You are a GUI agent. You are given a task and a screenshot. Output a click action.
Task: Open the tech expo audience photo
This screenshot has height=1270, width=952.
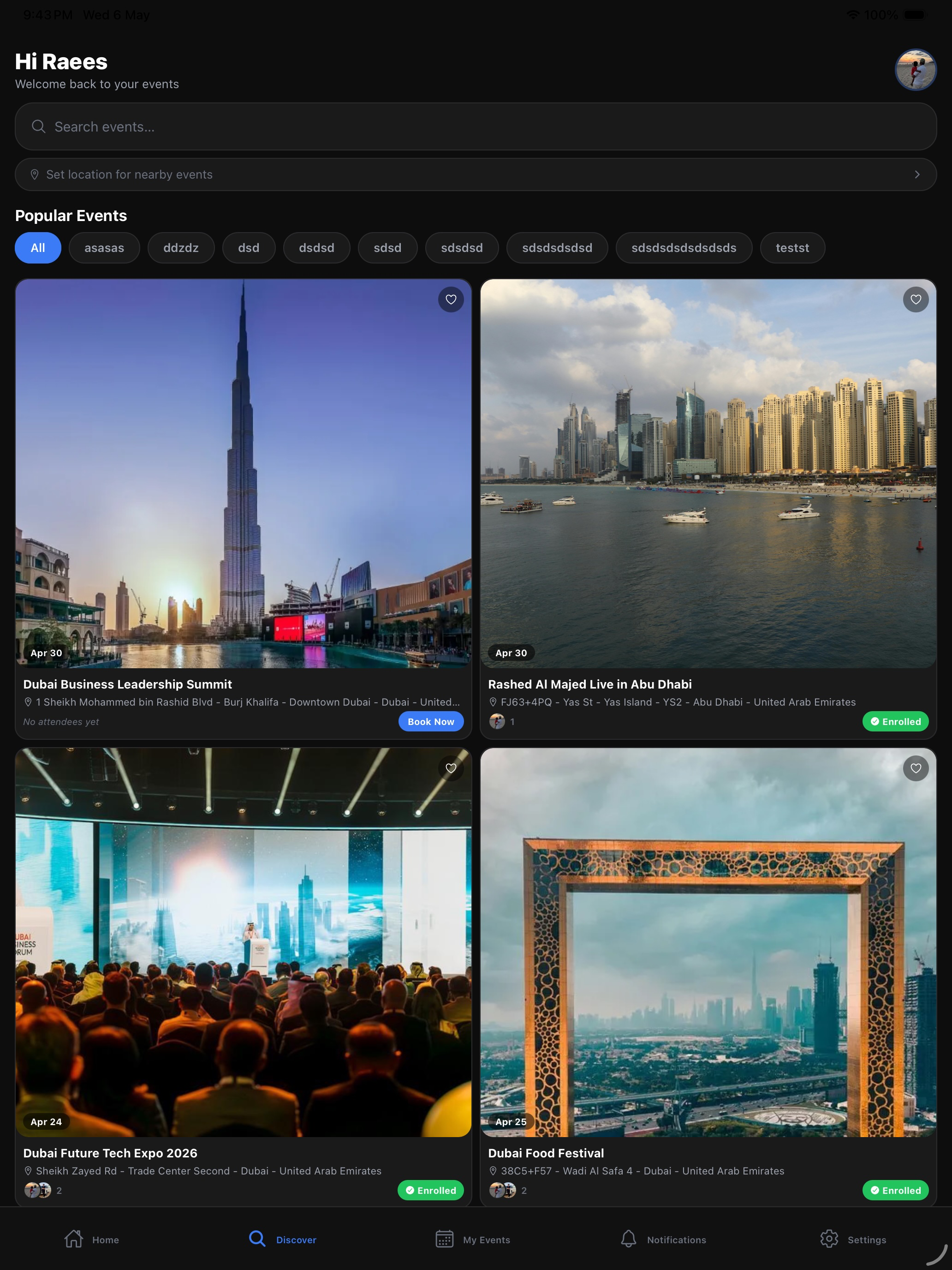[x=244, y=943]
